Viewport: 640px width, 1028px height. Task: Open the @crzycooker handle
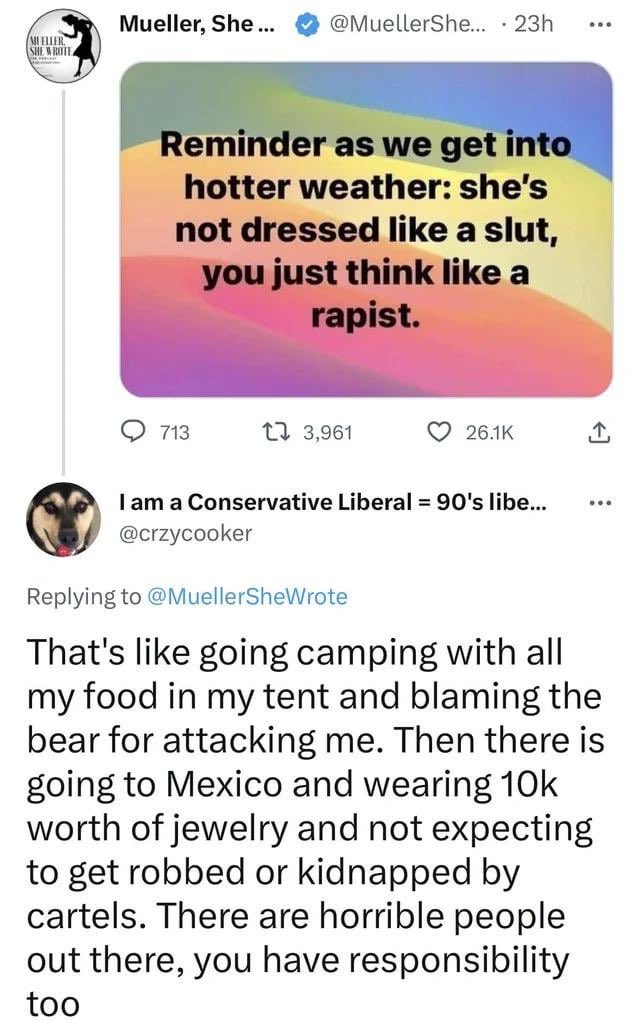(x=185, y=533)
